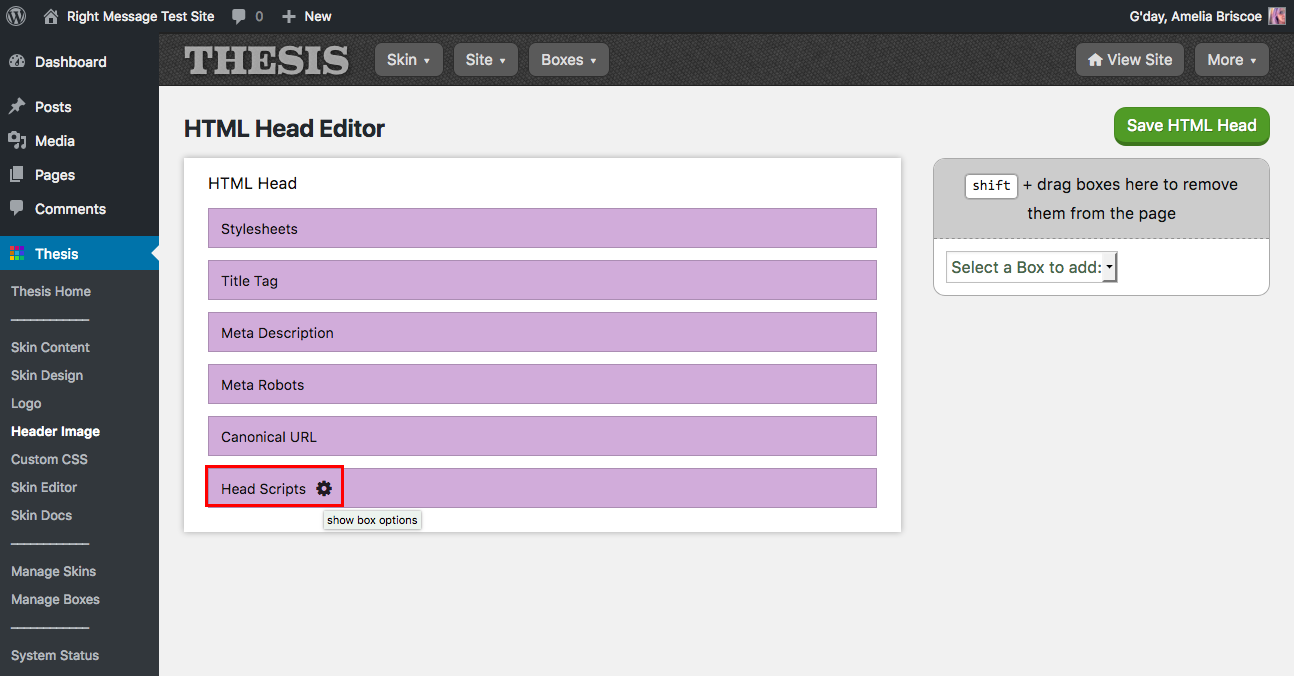Open Skin Content submenu link
The height and width of the screenshot is (676, 1294).
(x=50, y=348)
